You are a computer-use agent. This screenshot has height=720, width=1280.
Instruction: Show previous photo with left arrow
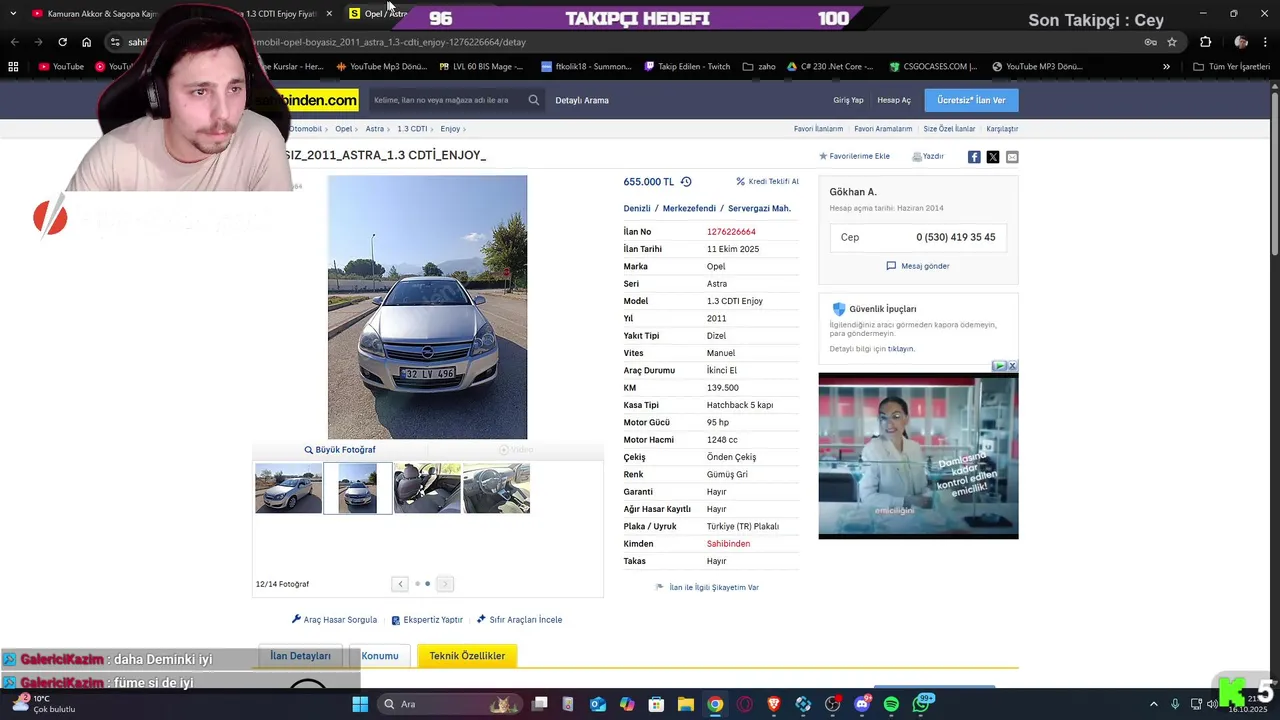(400, 584)
